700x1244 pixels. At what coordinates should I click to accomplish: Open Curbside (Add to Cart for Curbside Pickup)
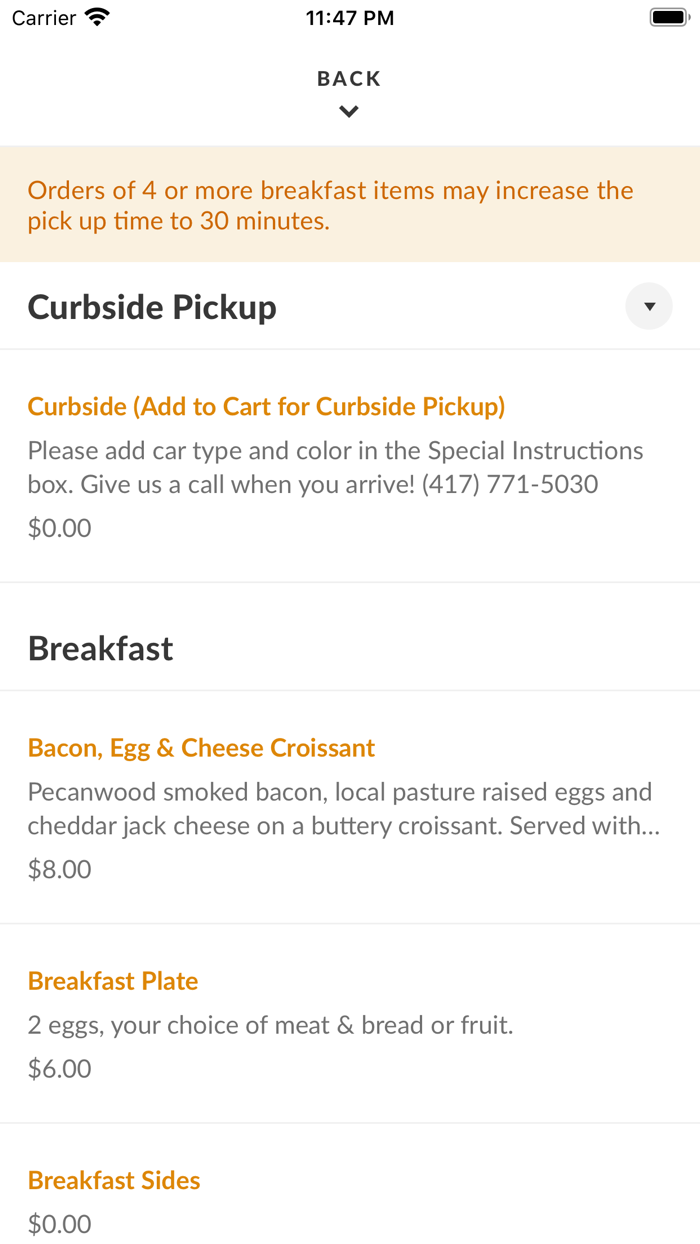click(x=266, y=407)
